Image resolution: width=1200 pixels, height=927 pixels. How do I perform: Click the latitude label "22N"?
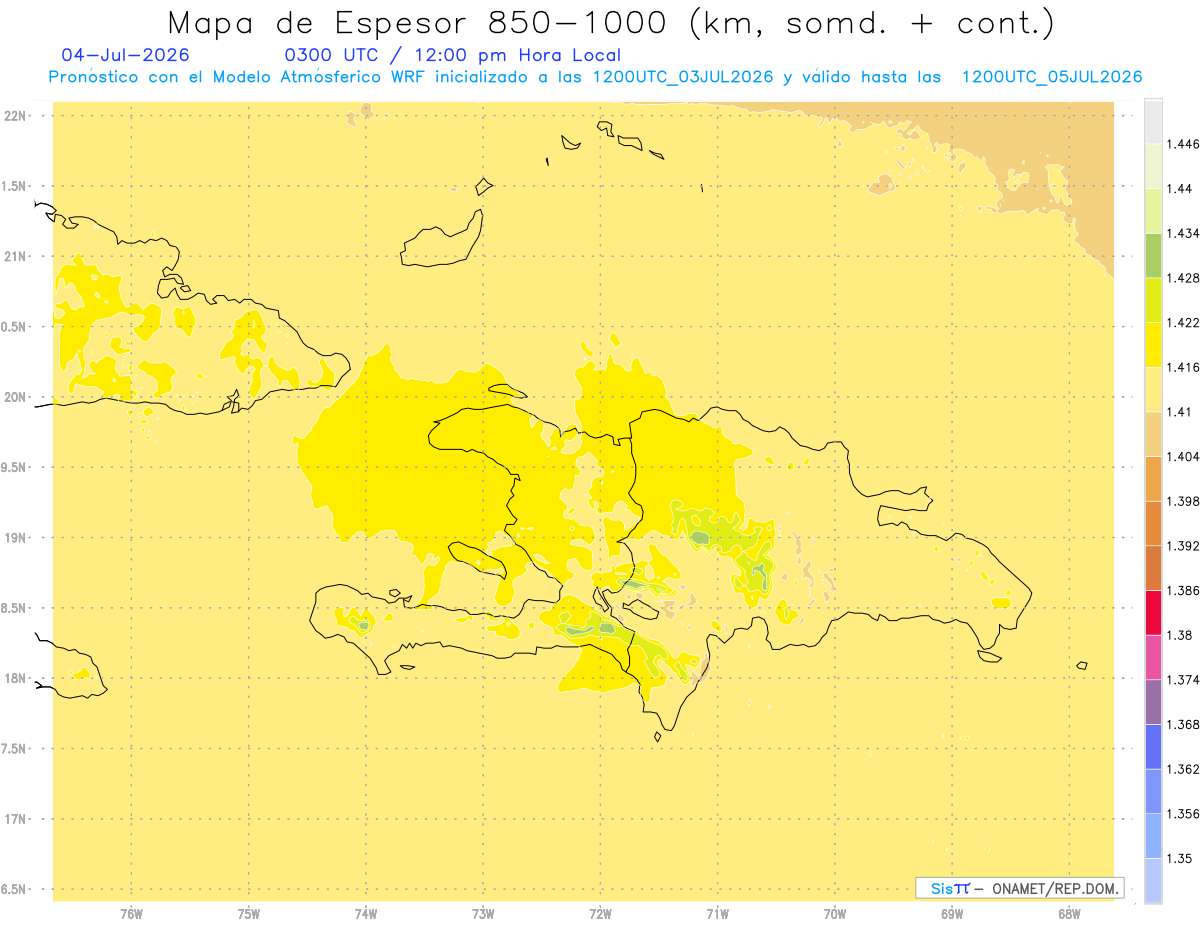tap(17, 116)
